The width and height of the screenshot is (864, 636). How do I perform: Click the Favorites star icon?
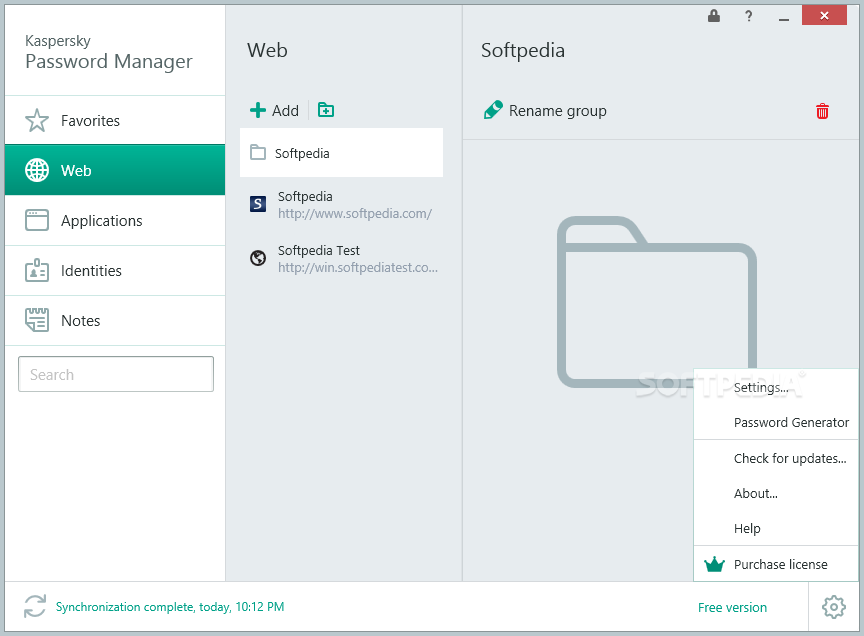37,120
